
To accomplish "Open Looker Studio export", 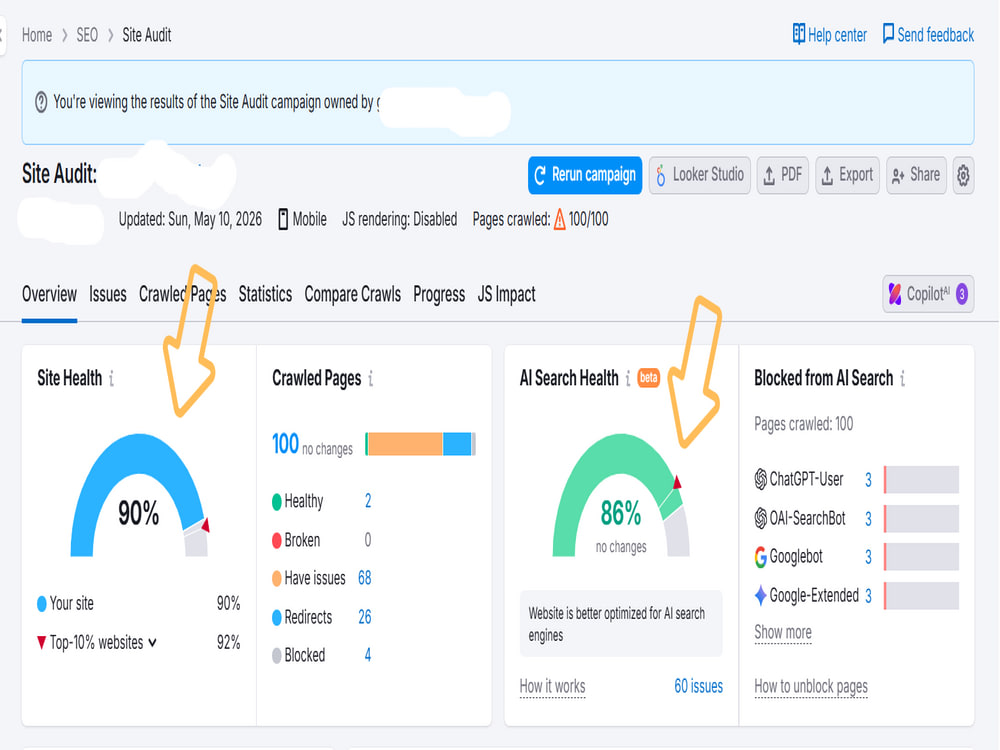I will pos(700,175).
